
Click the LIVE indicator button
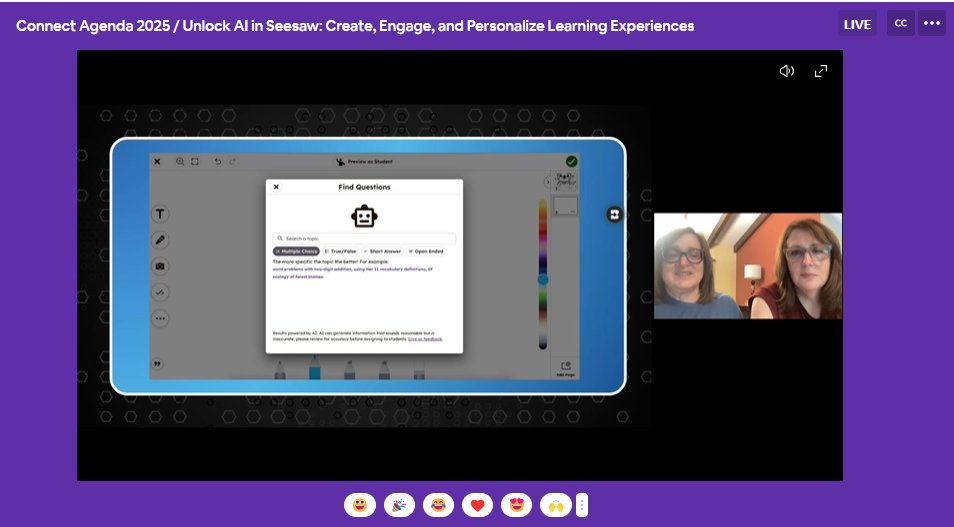point(857,24)
